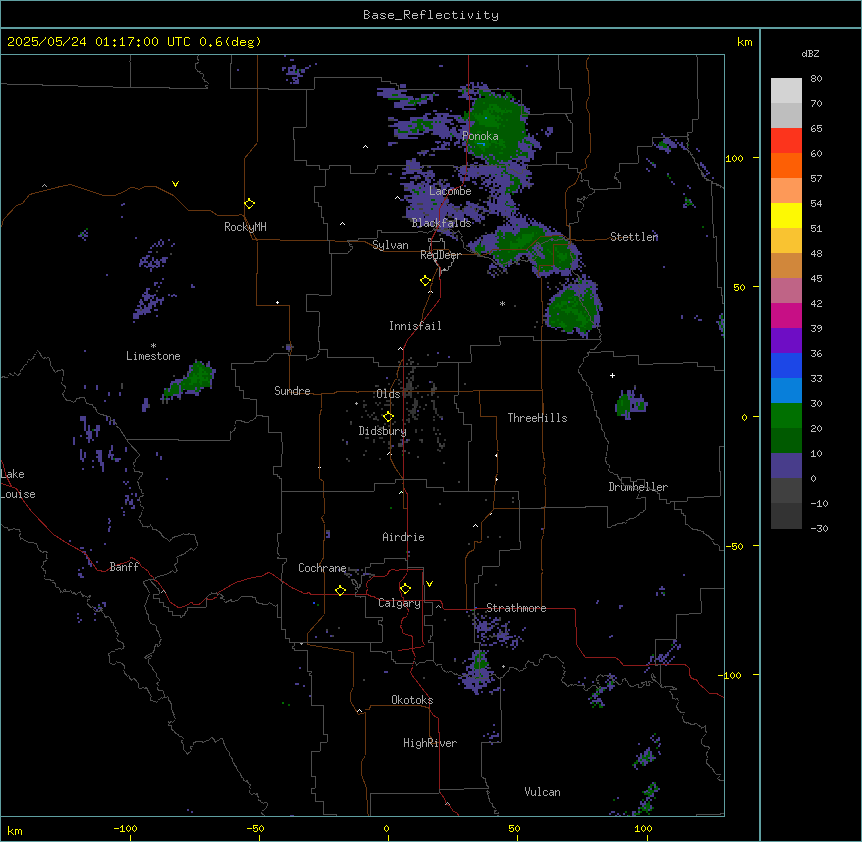Select the light blue 33-30 dBZ swatch
This screenshot has width=862, height=842.
pos(786,391)
